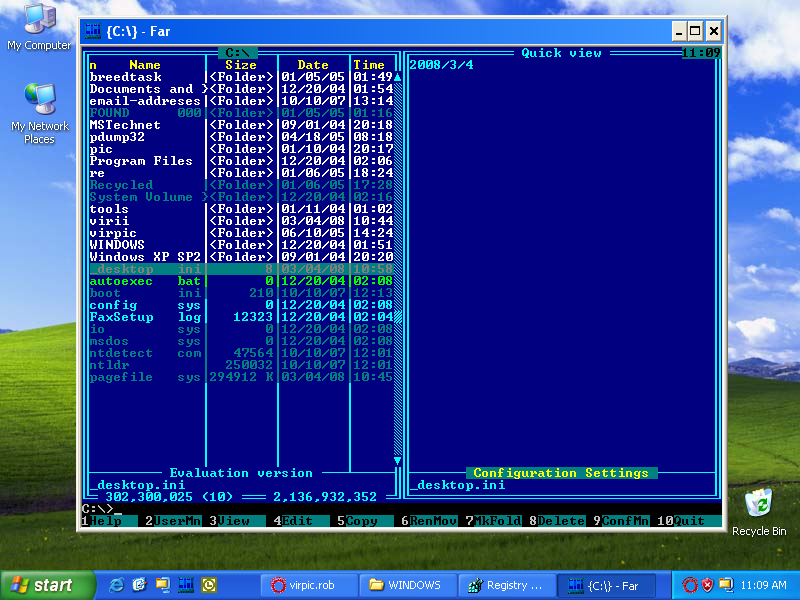The width and height of the screenshot is (800, 600).
Task: Launch Outlook Express from Quick Launch
Action: point(139,585)
